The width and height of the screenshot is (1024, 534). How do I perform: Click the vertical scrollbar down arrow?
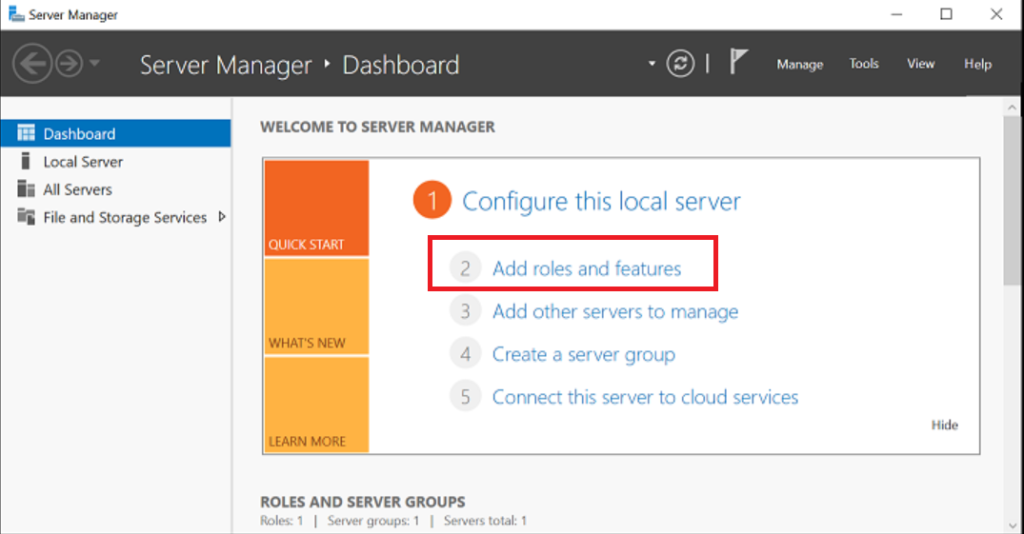tap(1012, 526)
